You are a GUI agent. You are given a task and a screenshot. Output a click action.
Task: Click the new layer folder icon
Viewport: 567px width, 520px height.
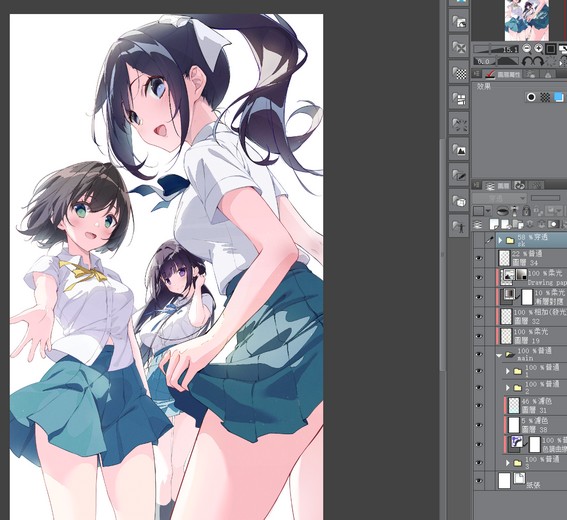pos(518,224)
